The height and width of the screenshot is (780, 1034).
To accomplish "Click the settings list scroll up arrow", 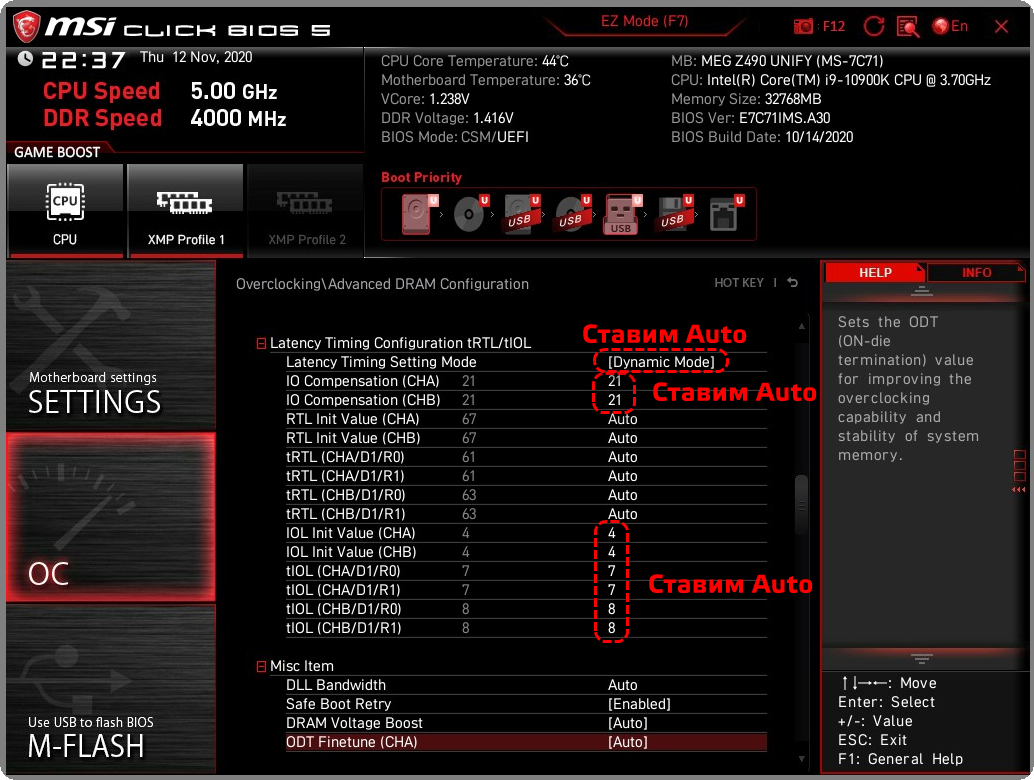I will tap(801, 326).
